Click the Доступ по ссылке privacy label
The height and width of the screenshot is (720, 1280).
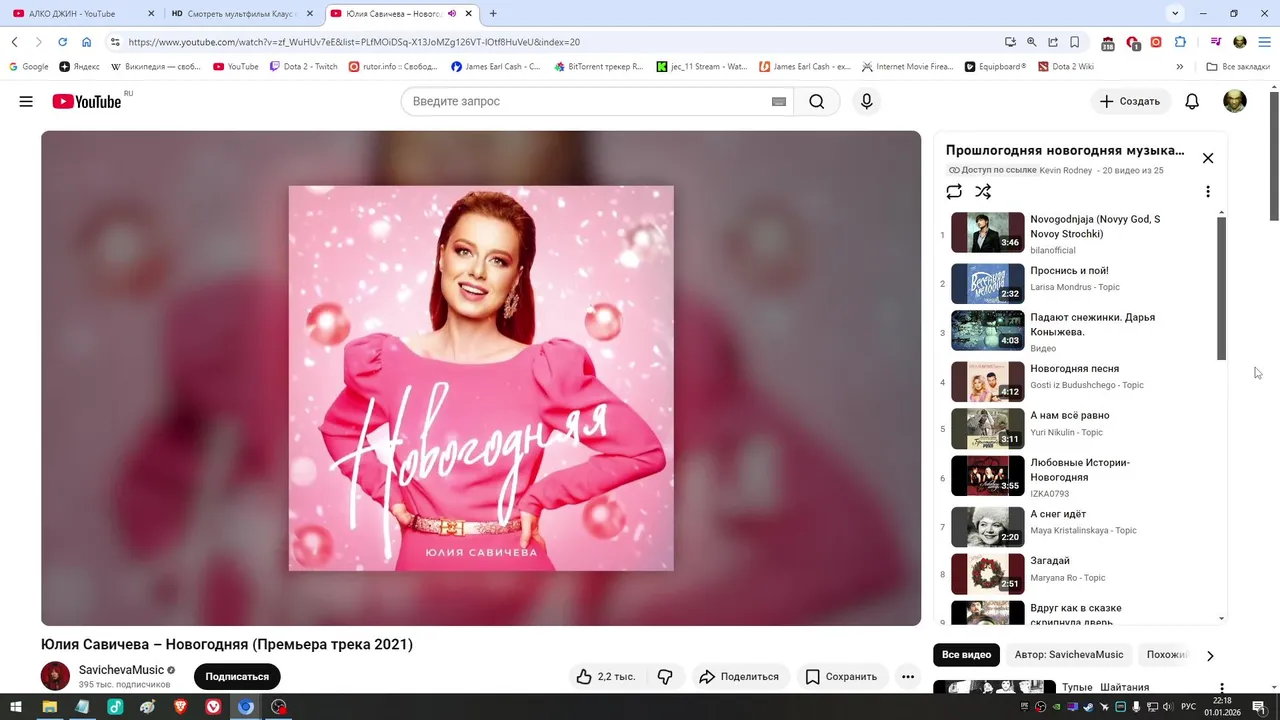pos(992,170)
